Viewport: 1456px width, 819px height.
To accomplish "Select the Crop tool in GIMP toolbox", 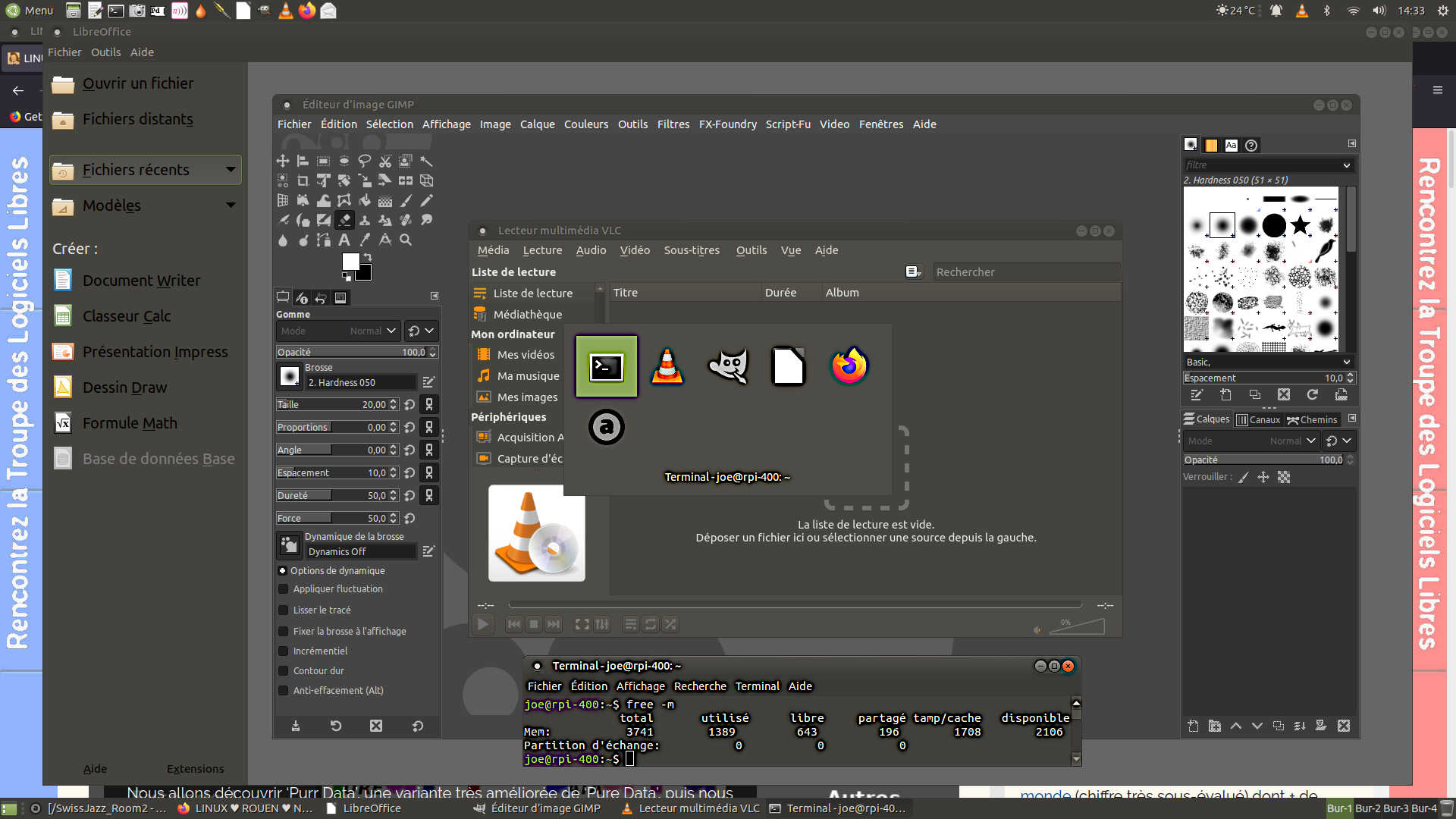I will (303, 180).
